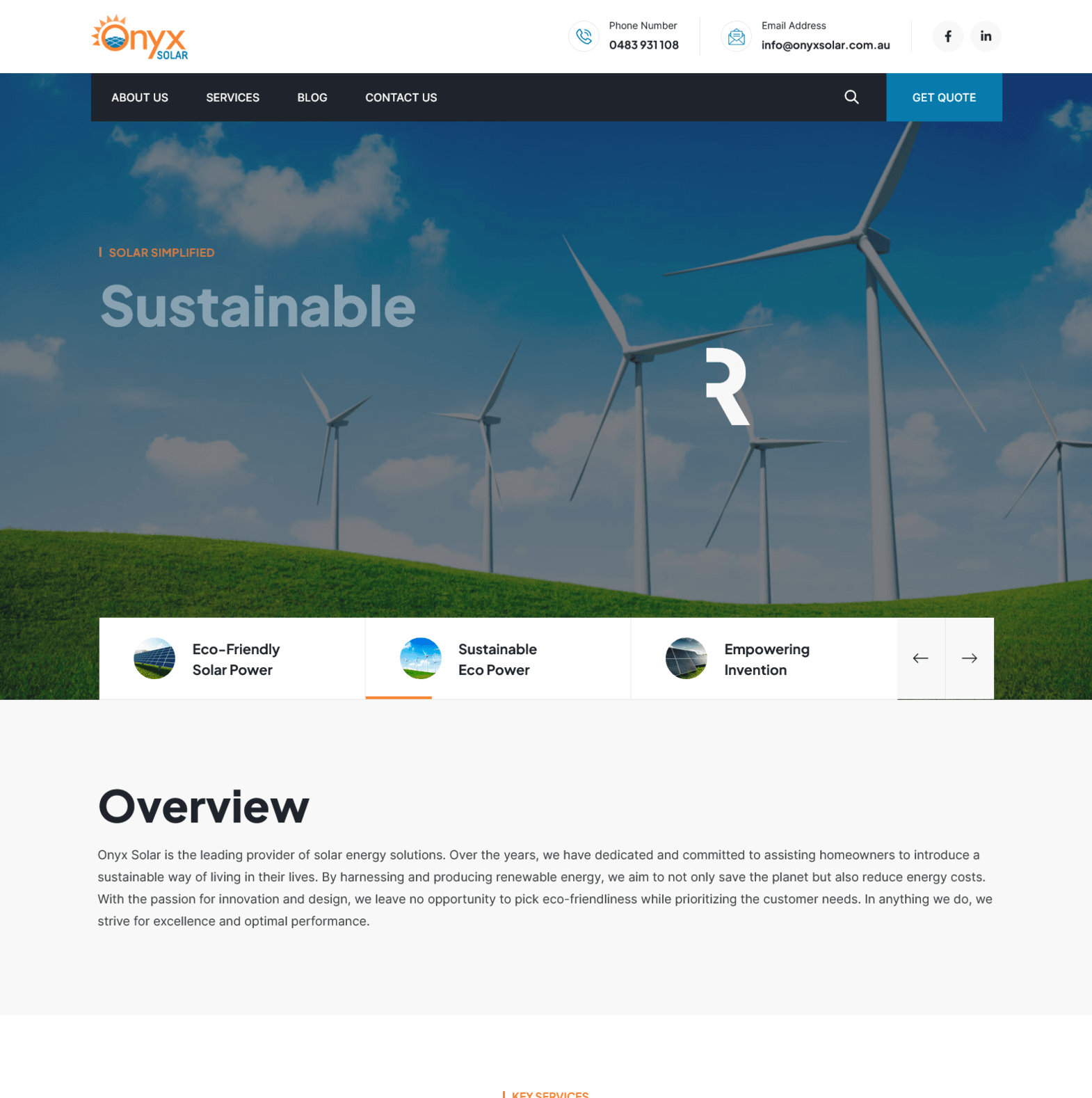Select the Eco-Friendly Solar Power slide tab
Viewport: 1092px width, 1098px height.
(x=232, y=658)
